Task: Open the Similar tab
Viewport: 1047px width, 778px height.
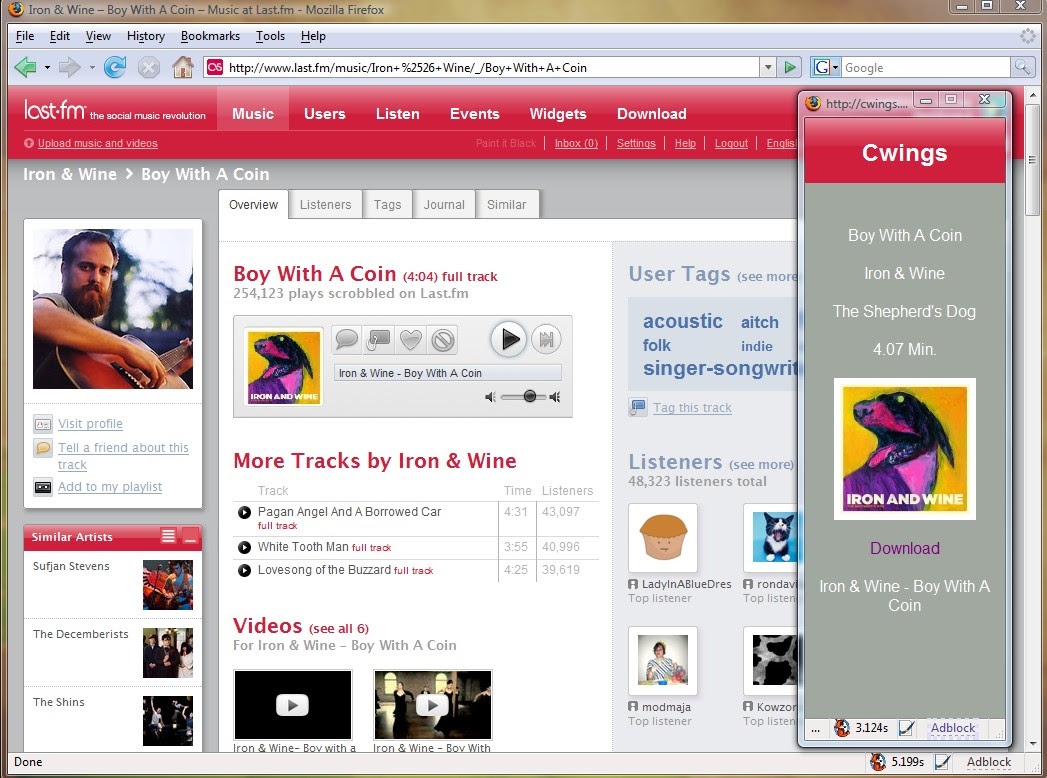Action: [x=506, y=204]
